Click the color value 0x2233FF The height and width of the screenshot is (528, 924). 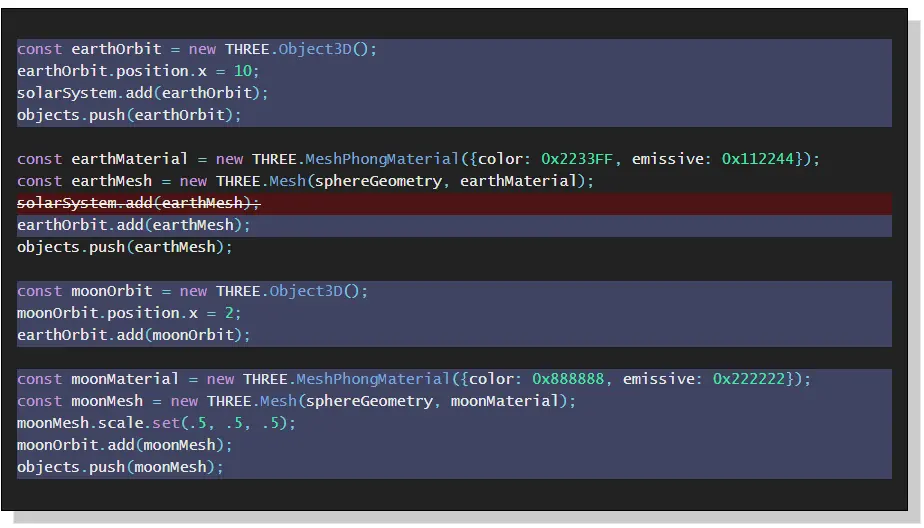pos(577,159)
